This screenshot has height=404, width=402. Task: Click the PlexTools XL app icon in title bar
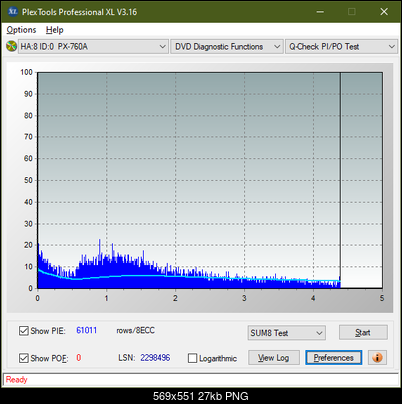[13, 12]
